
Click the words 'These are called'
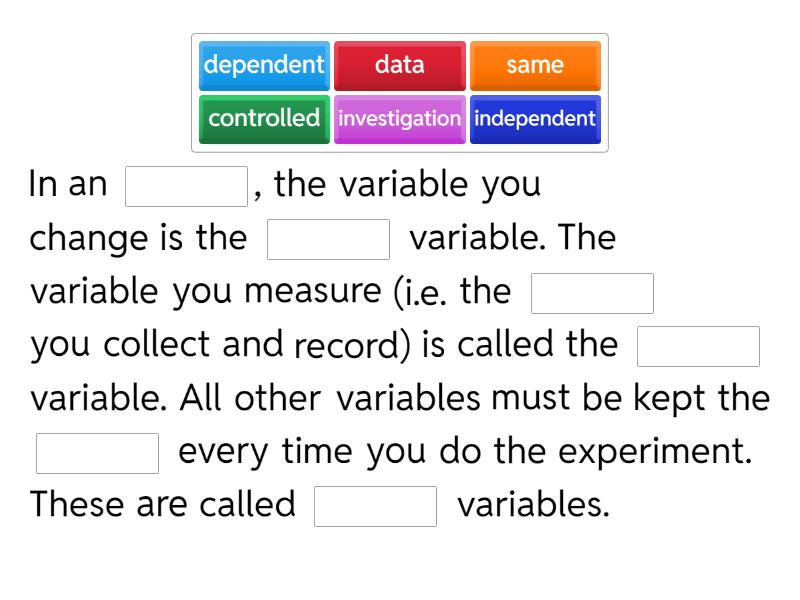[163, 504]
